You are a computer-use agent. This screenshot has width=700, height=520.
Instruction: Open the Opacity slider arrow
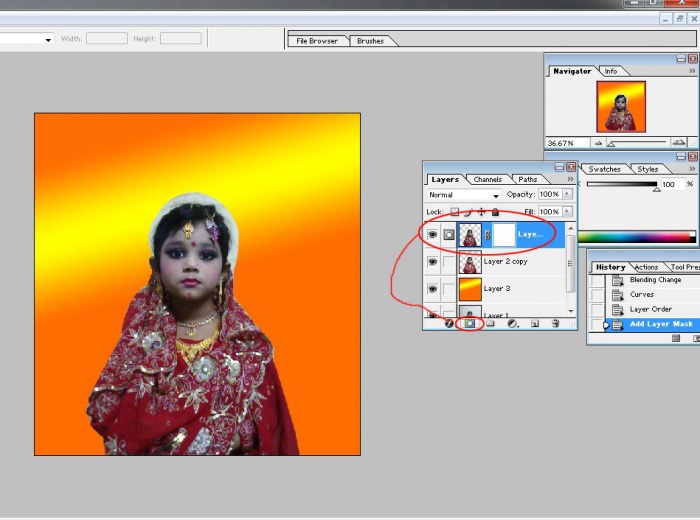point(567,194)
